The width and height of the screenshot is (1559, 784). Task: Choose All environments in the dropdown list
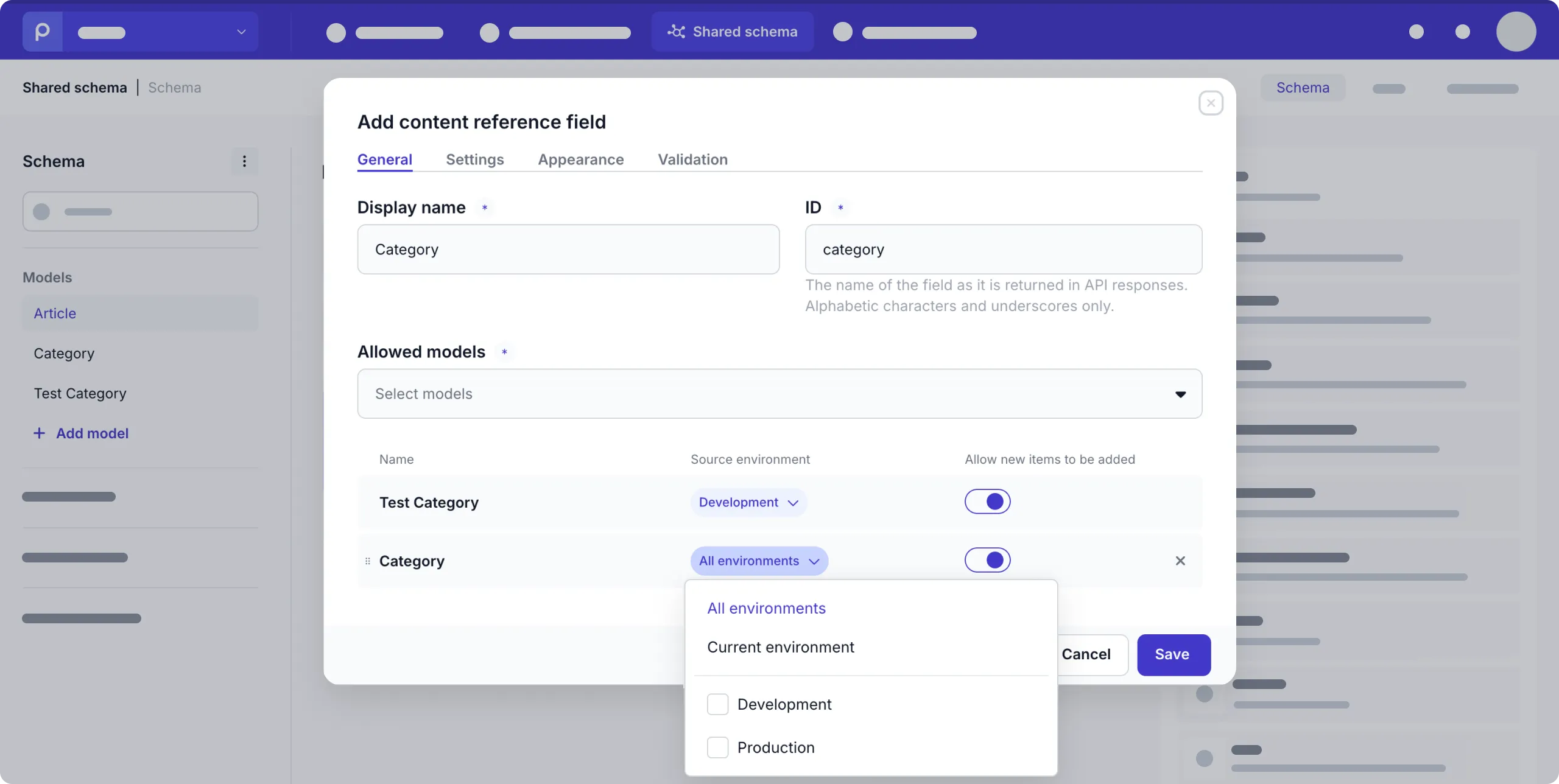pos(766,608)
